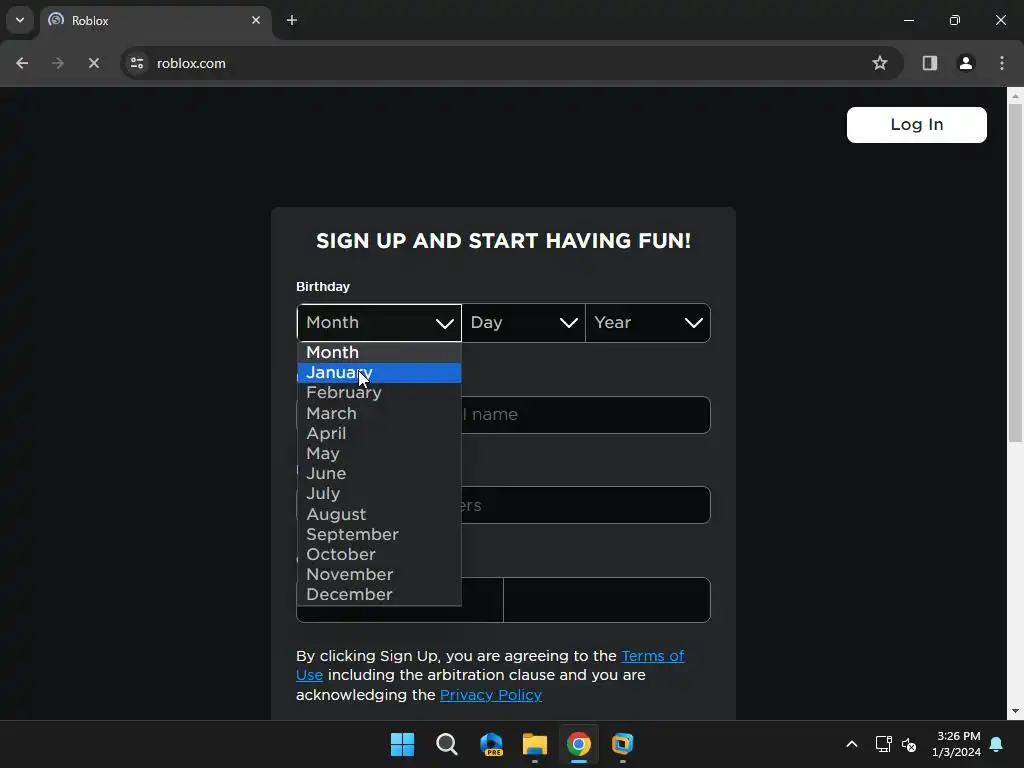The height and width of the screenshot is (768, 1024).
Task: Open the browser side panel
Action: (x=929, y=63)
